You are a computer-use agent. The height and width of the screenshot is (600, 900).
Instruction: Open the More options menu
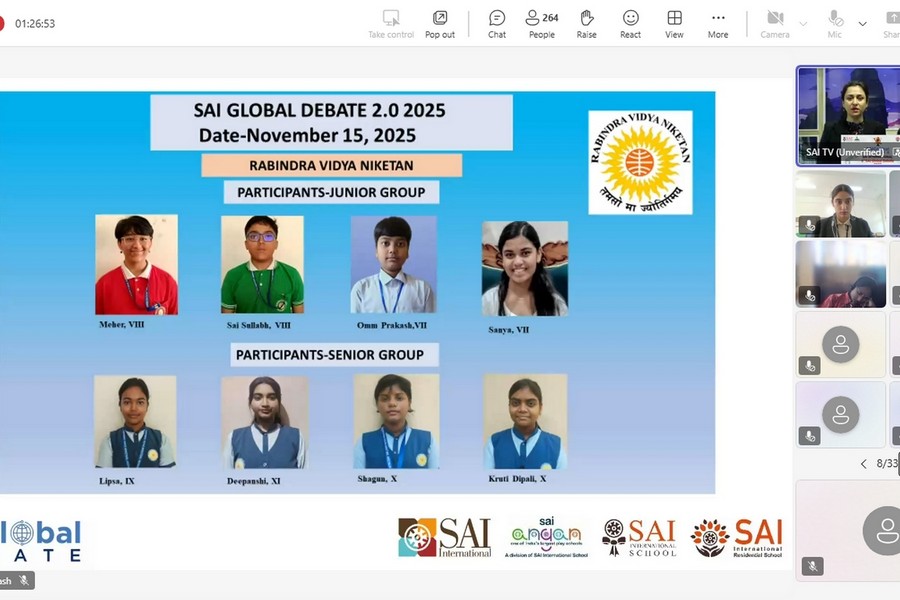(x=718, y=23)
